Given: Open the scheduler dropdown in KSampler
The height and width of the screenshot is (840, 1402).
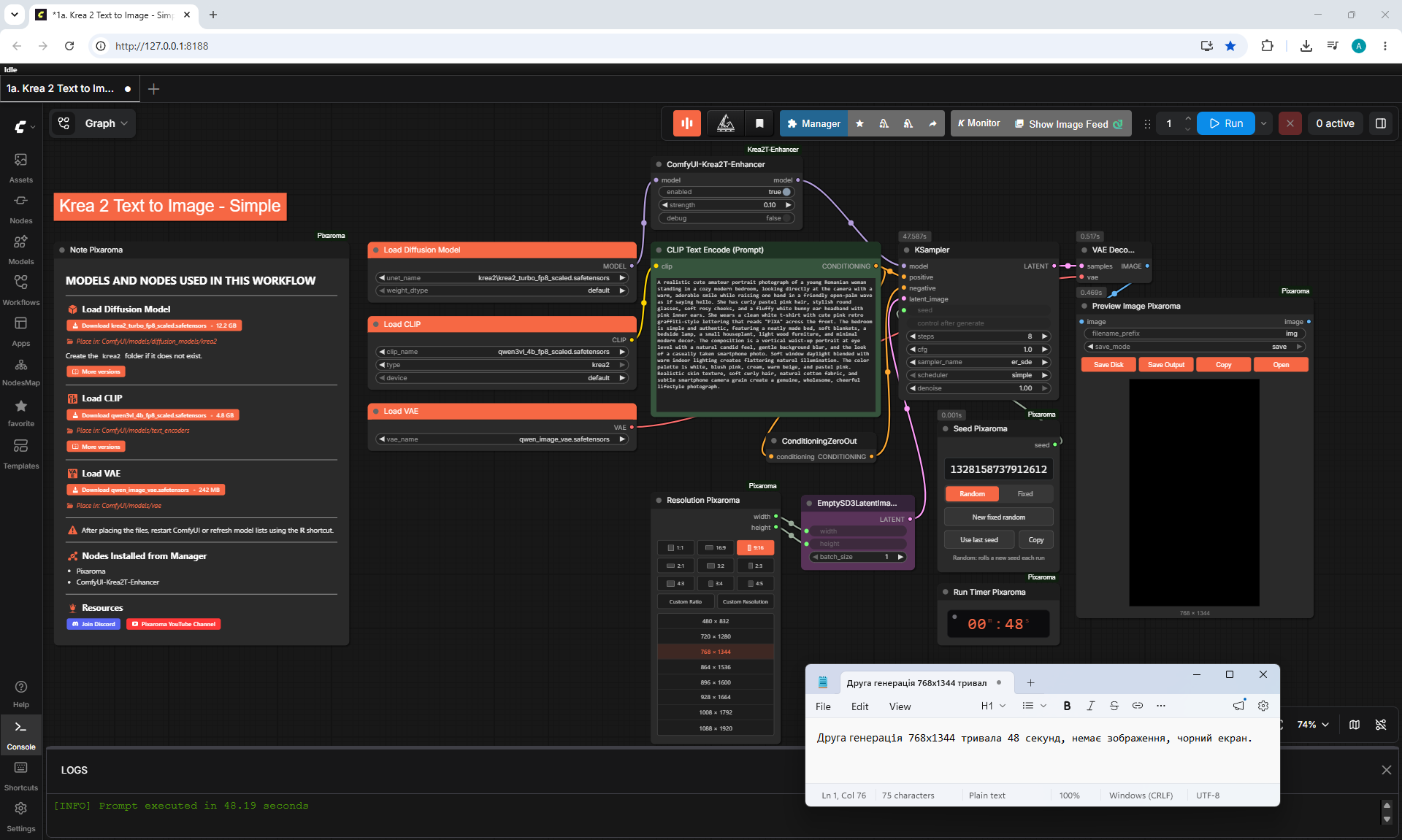Looking at the screenshot, I should (978, 375).
